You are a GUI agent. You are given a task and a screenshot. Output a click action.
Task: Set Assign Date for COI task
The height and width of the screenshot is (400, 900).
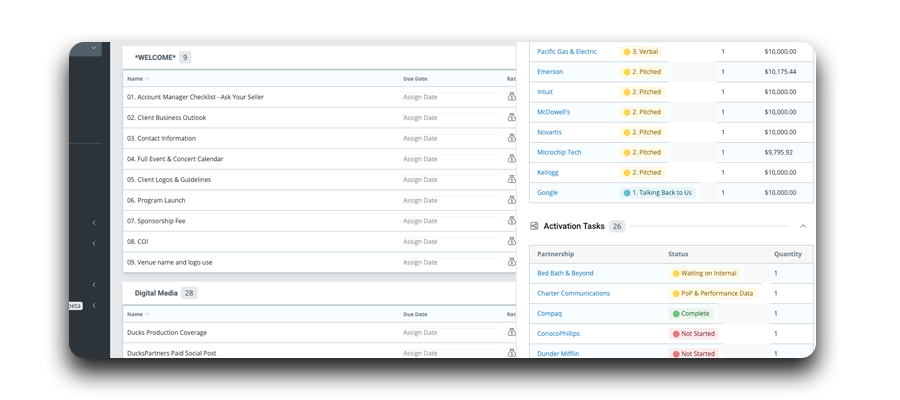tap(420, 242)
